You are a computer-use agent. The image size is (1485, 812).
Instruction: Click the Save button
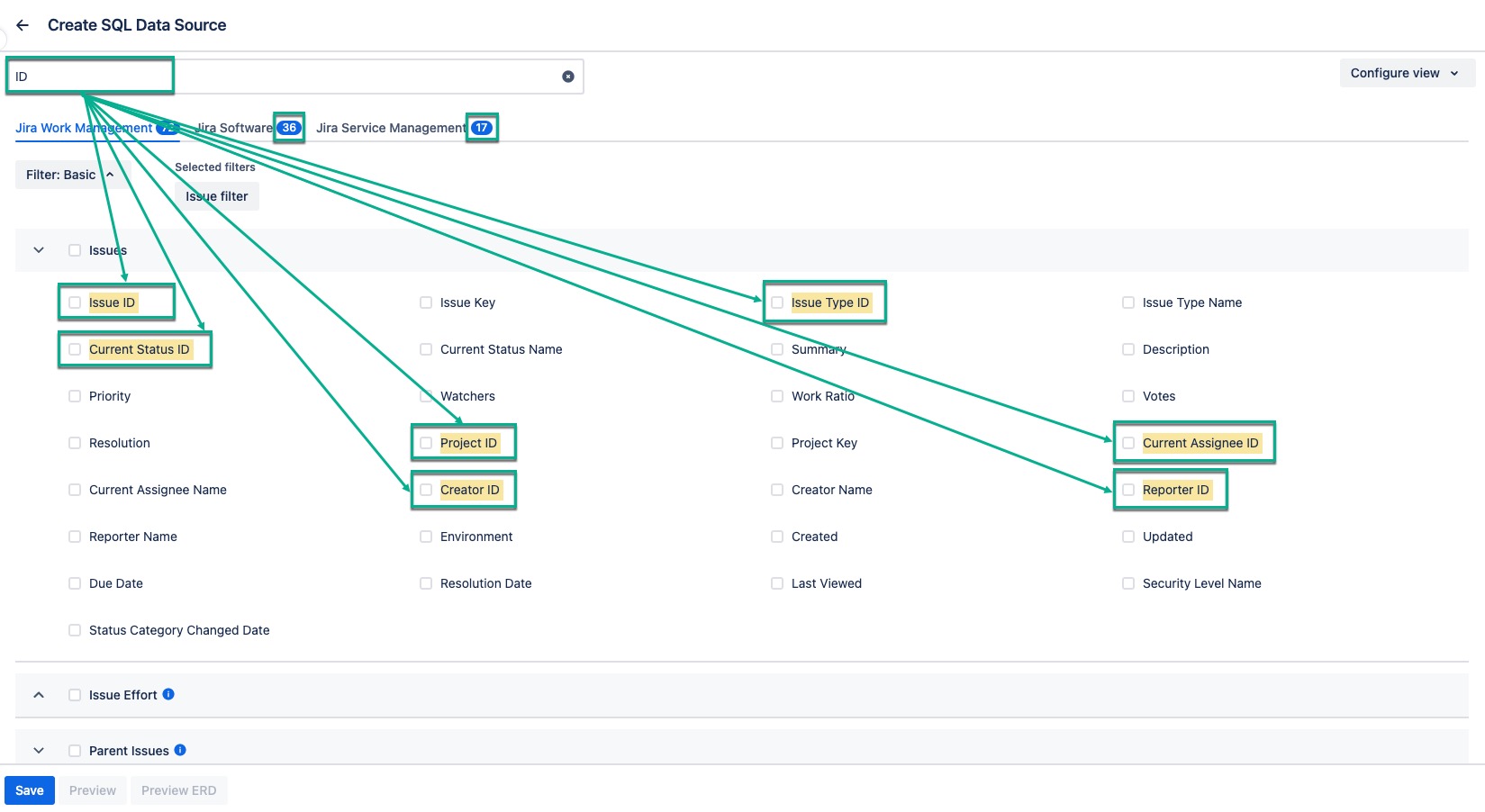coord(30,790)
